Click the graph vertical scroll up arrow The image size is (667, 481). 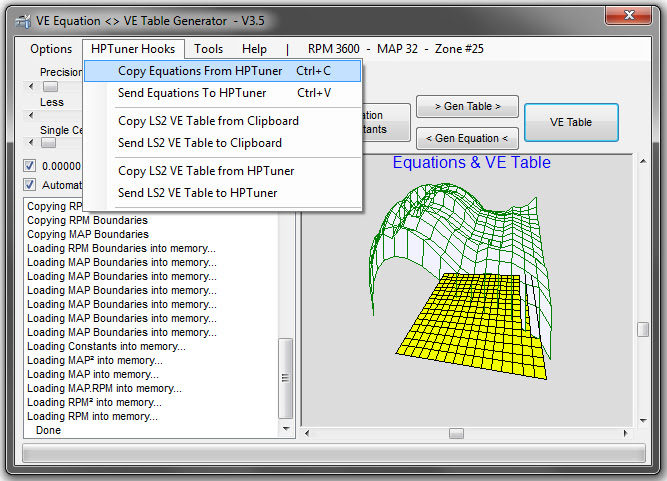coord(643,161)
